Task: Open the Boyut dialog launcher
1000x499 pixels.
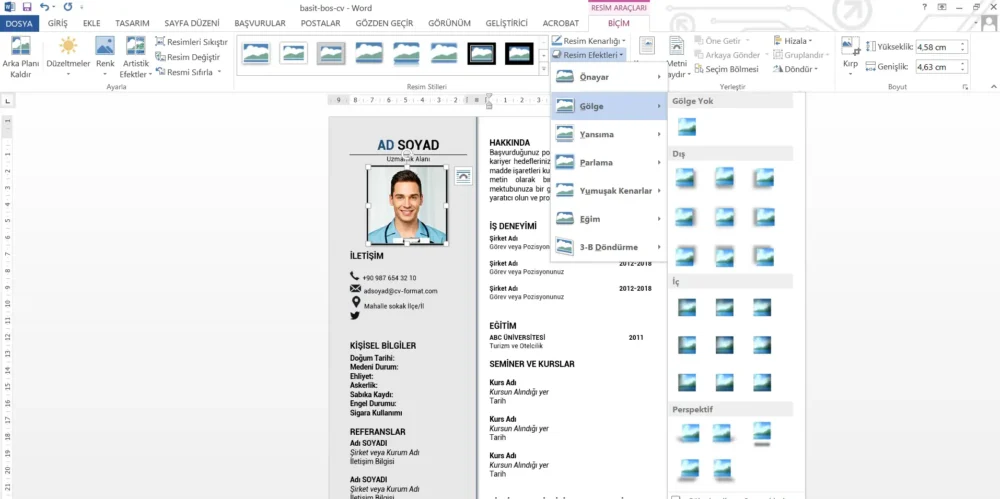Action: coord(966,87)
